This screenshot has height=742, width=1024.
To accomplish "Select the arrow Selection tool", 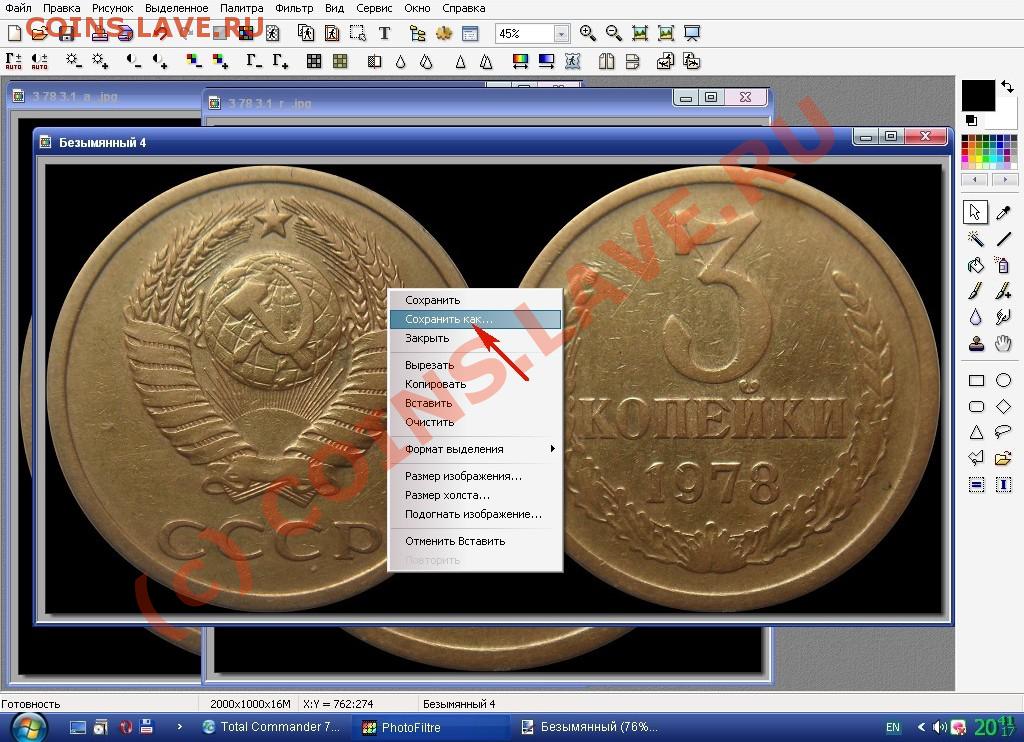I will [x=976, y=212].
